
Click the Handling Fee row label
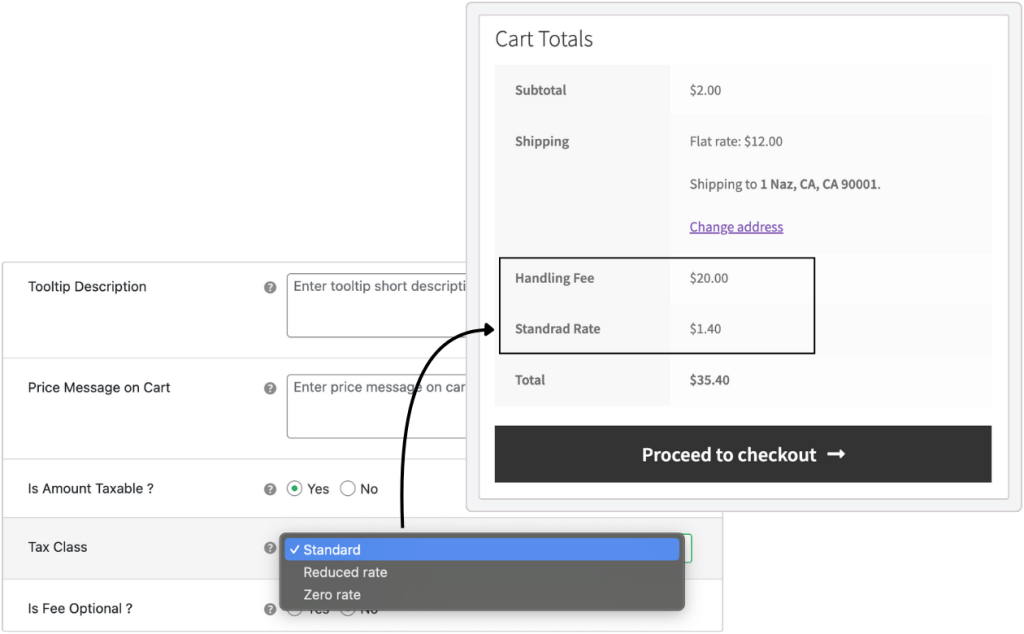[x=554, y=278]
